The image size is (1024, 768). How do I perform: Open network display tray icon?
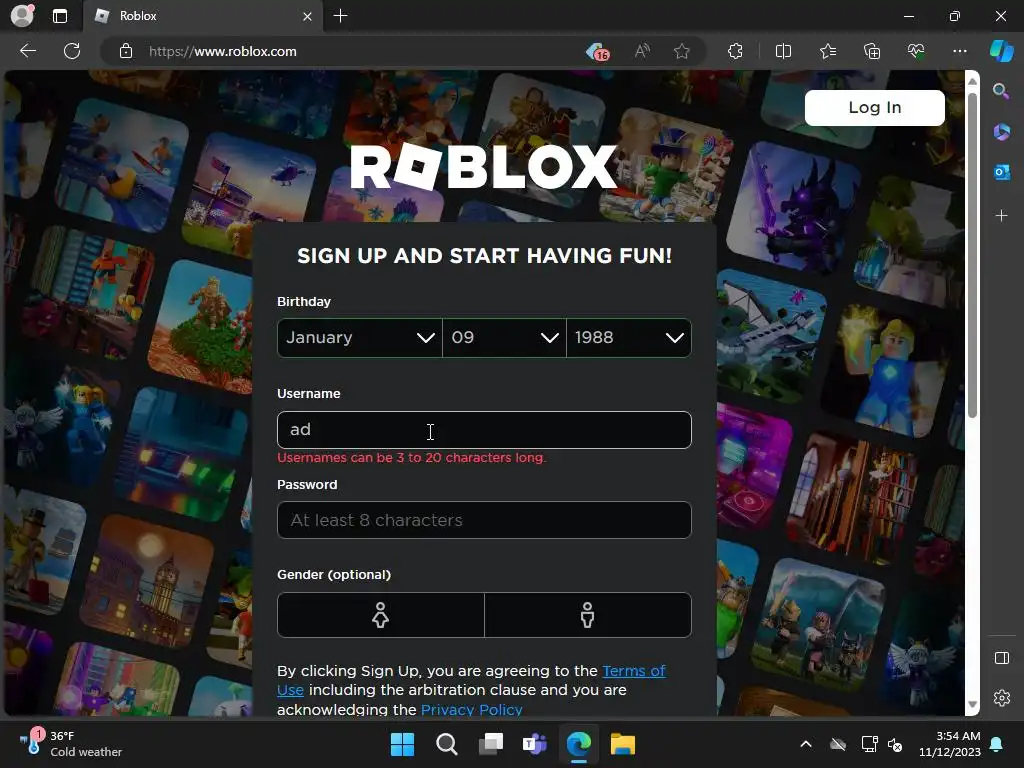pos(869,744)
